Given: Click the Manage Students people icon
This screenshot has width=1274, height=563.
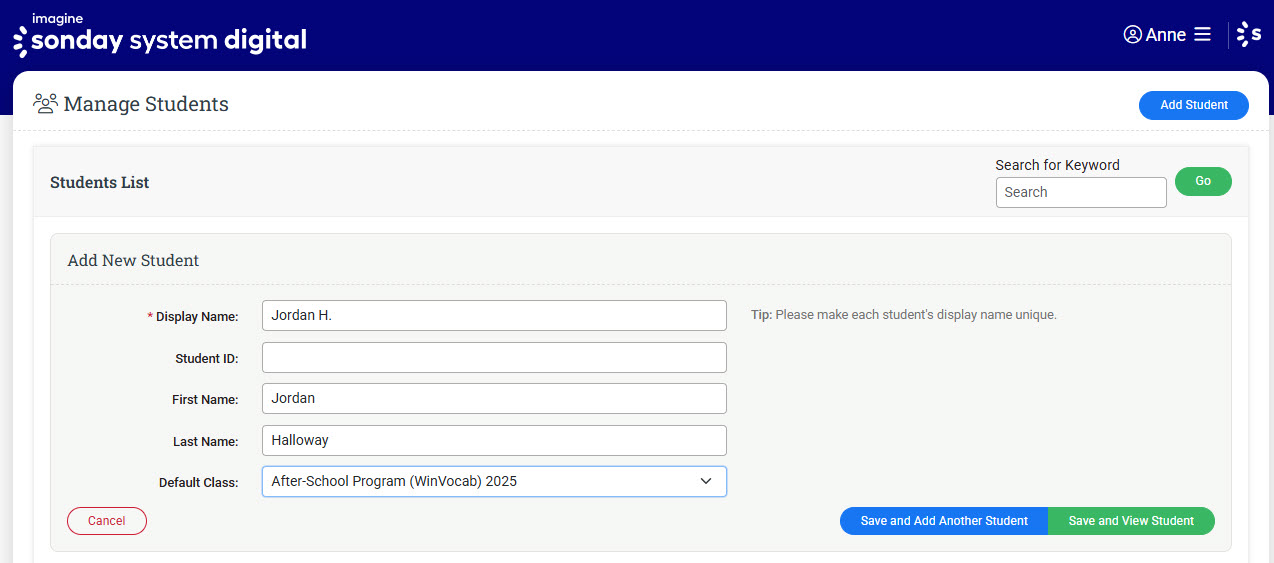Looking at the screenshot, I should pyautogui.click(x=45, y=104).
